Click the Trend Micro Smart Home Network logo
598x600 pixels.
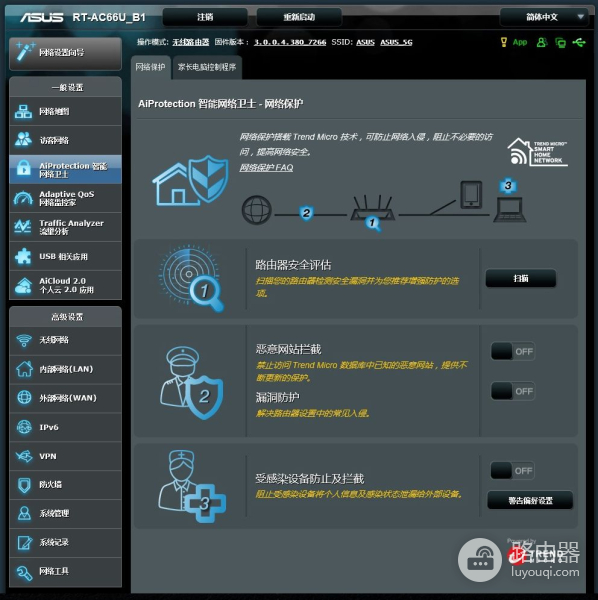538,152
